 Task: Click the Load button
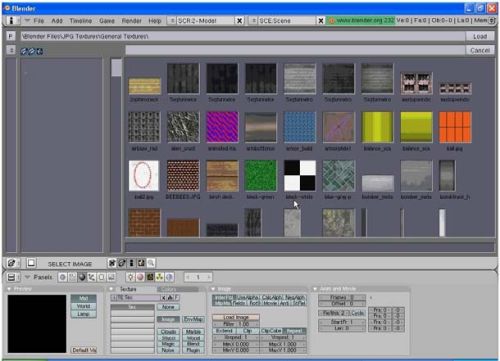point(480,36)
